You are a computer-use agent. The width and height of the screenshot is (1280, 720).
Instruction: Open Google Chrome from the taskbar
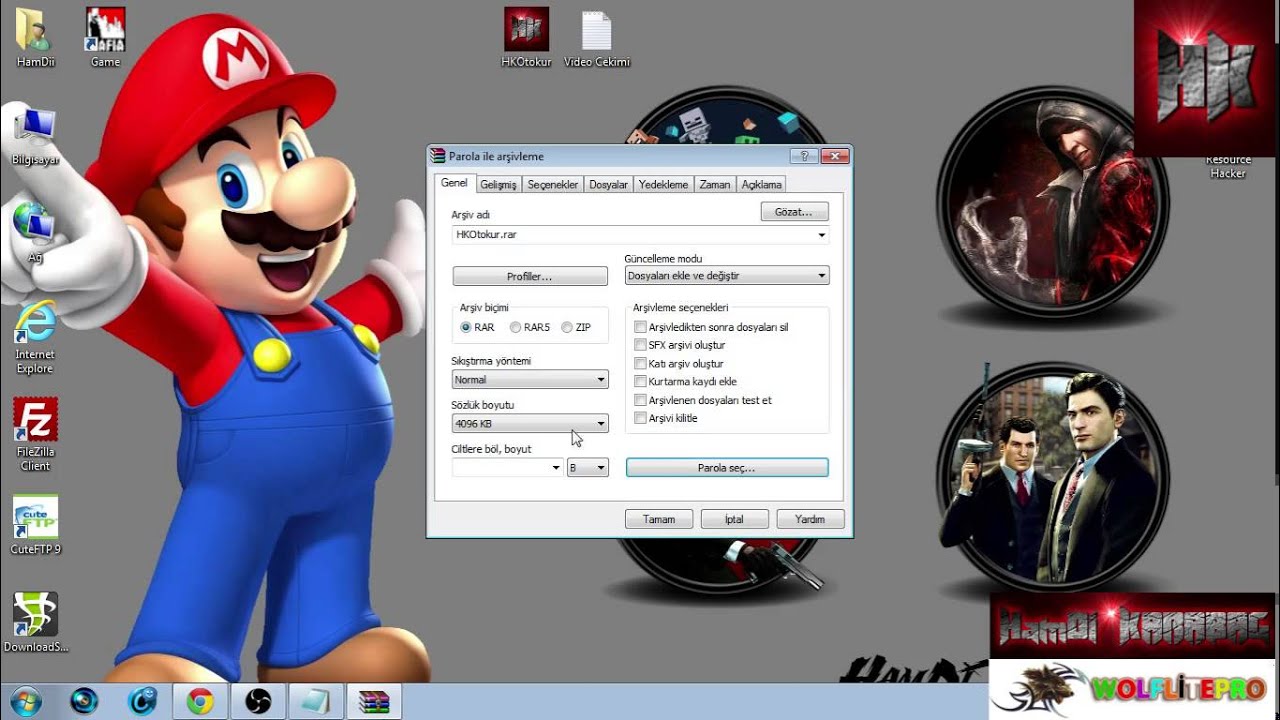point(200,701)
